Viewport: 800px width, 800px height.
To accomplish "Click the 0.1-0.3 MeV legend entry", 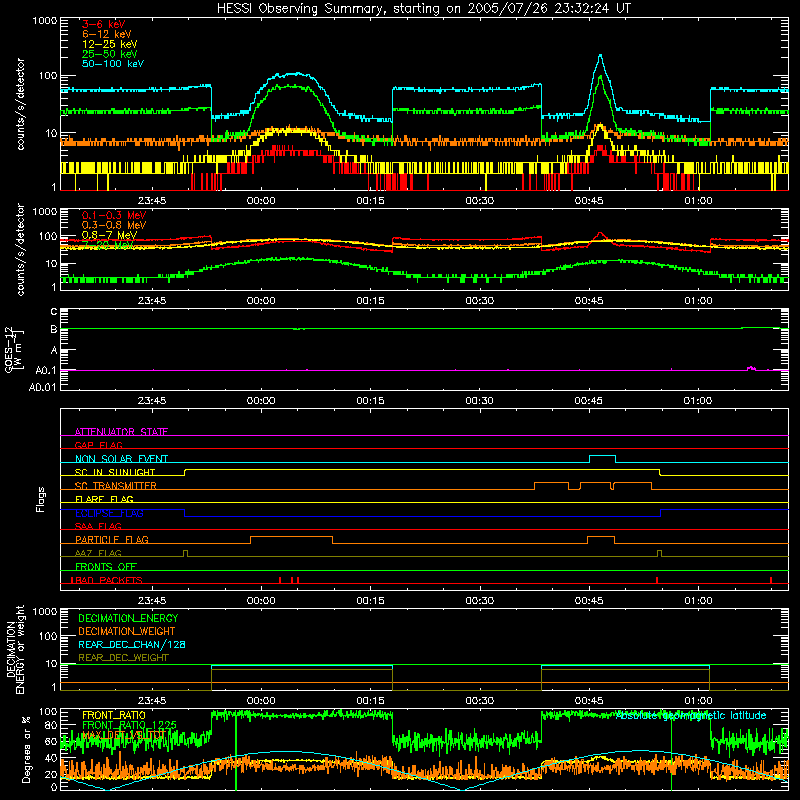I will [113, 215].
